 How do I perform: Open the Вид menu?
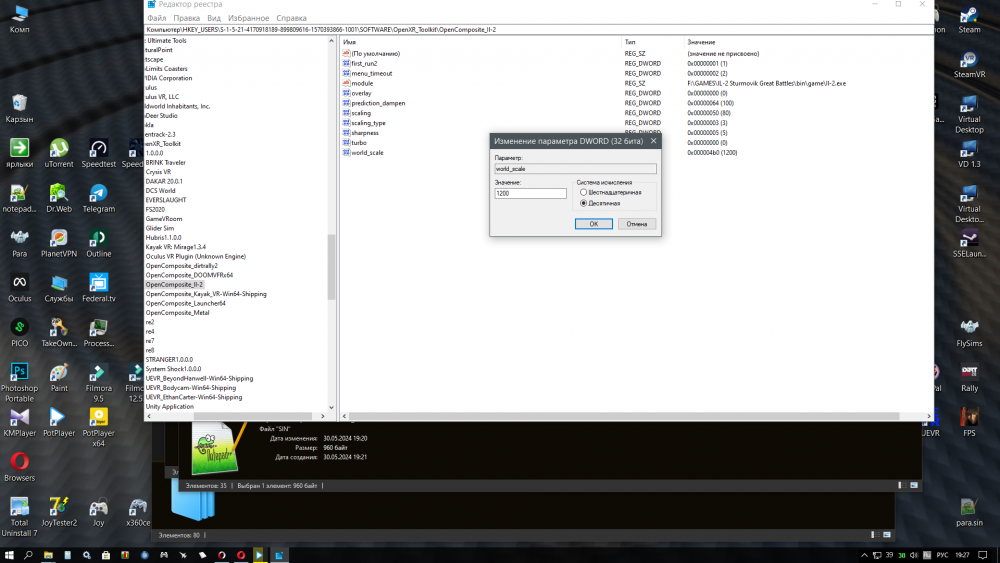click(214, 18)
